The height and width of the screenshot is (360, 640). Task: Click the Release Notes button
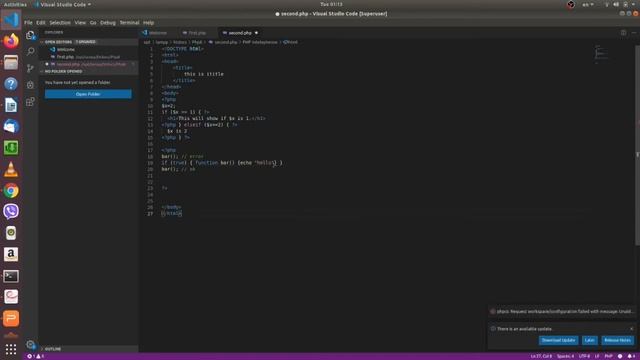[618, 340]
